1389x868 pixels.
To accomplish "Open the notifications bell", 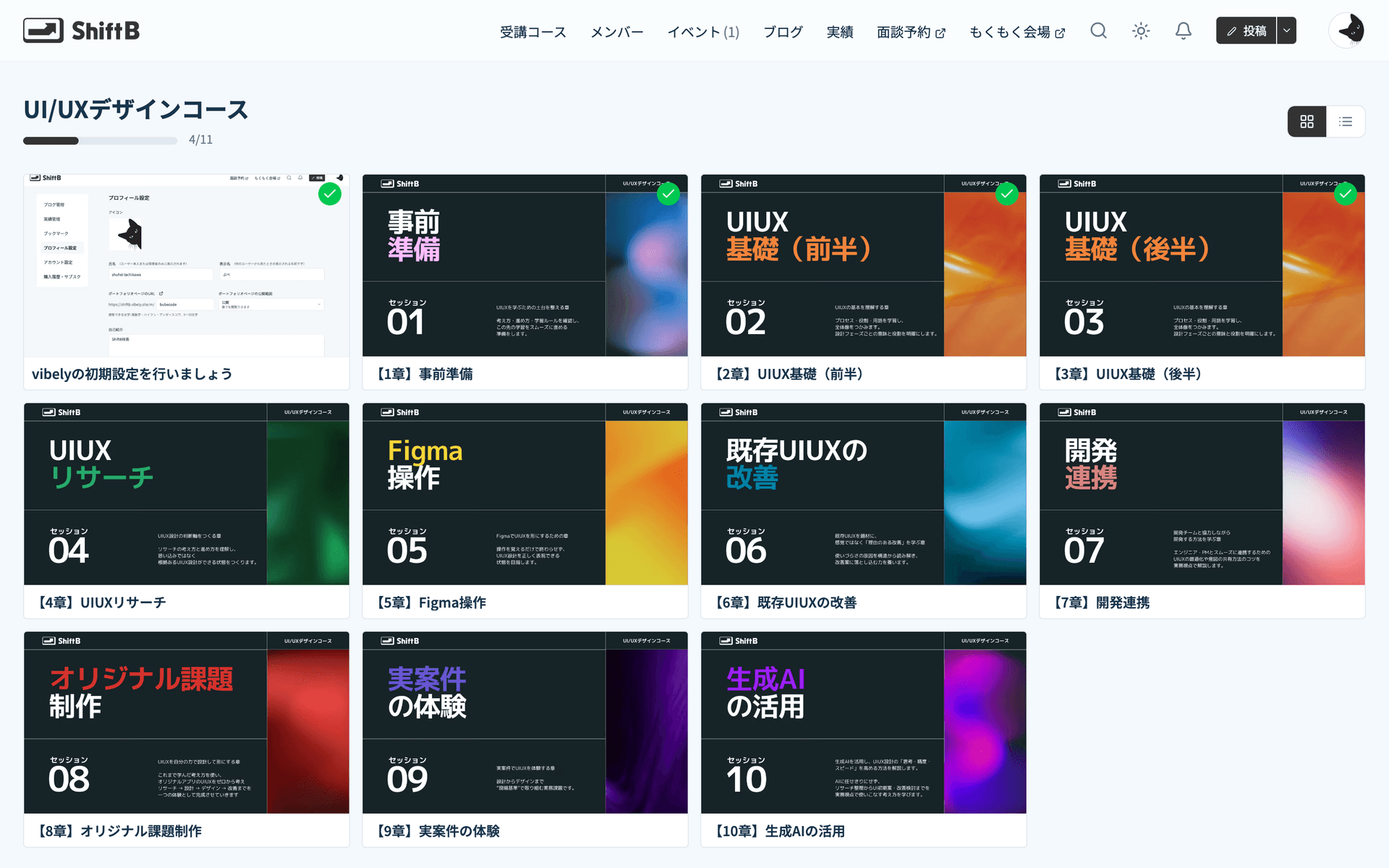I will [1184, 31].
